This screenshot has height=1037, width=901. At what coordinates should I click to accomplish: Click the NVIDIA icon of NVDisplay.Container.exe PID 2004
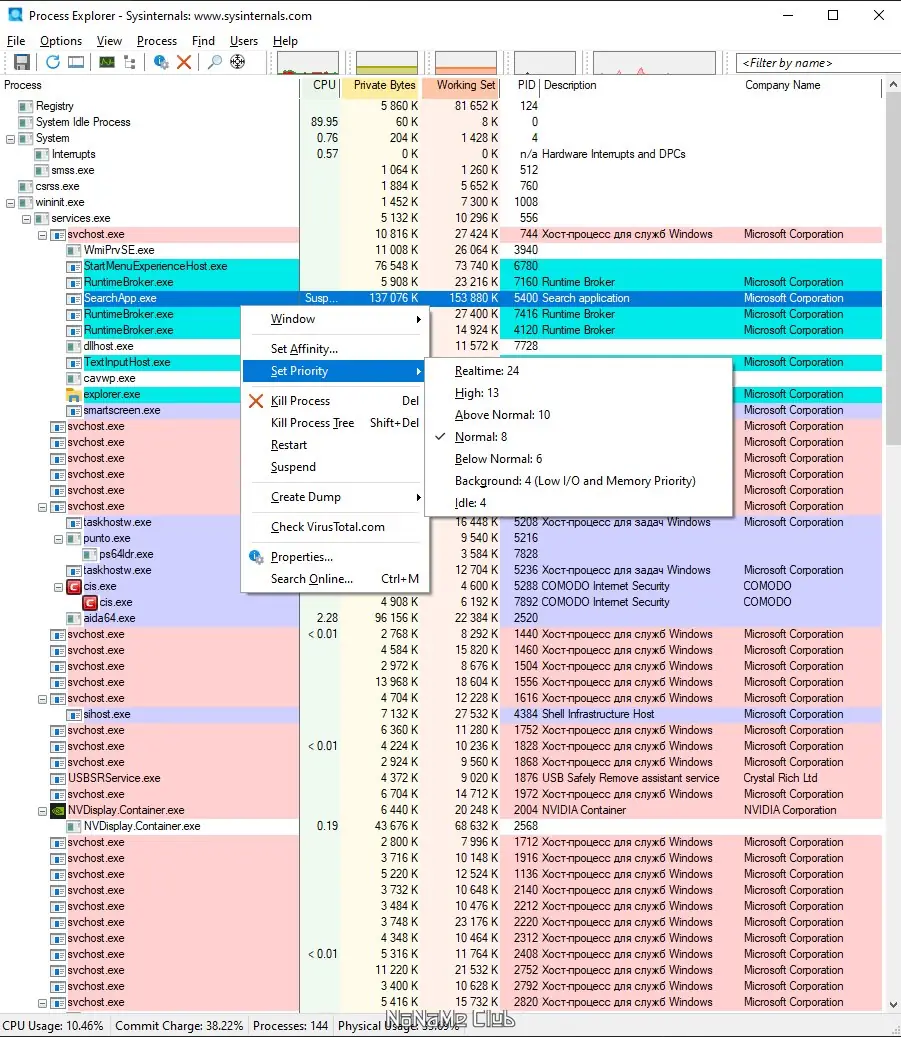(58, 811)
